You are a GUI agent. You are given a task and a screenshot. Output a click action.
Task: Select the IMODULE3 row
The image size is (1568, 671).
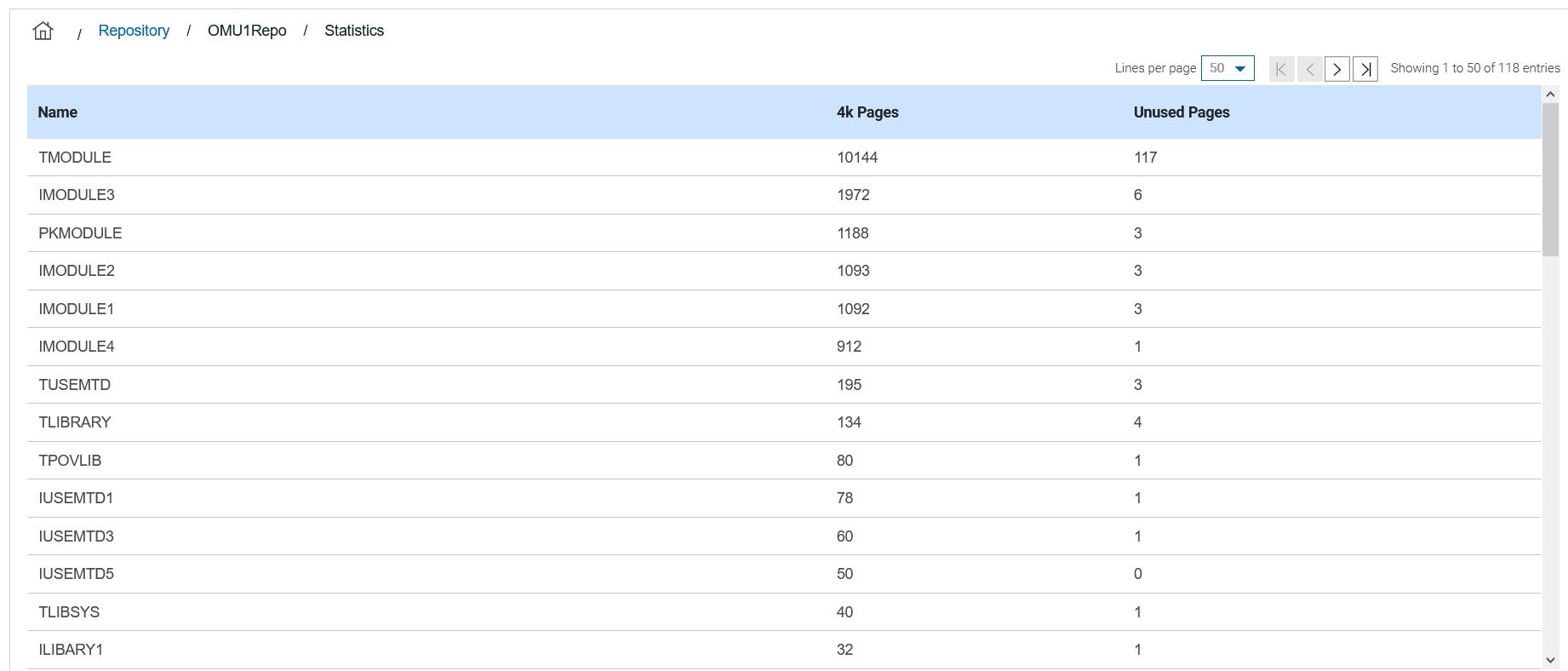[x=77, y=195]
